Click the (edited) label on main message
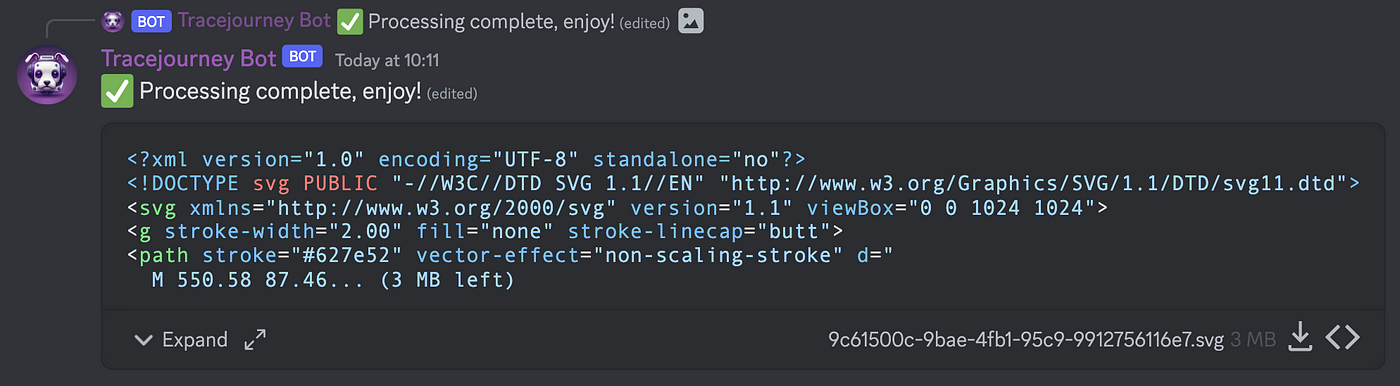 pyautogui.click(x=452, y=94)
